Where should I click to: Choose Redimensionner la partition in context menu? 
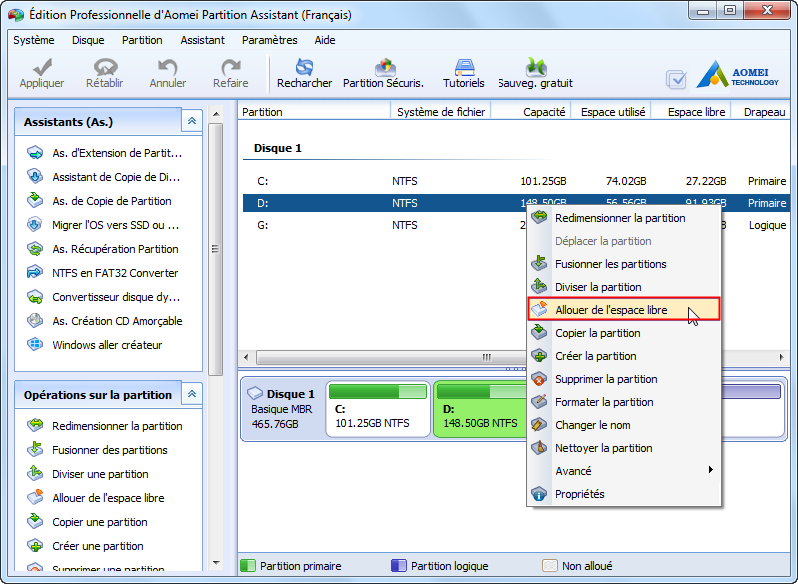coord(624,218)
